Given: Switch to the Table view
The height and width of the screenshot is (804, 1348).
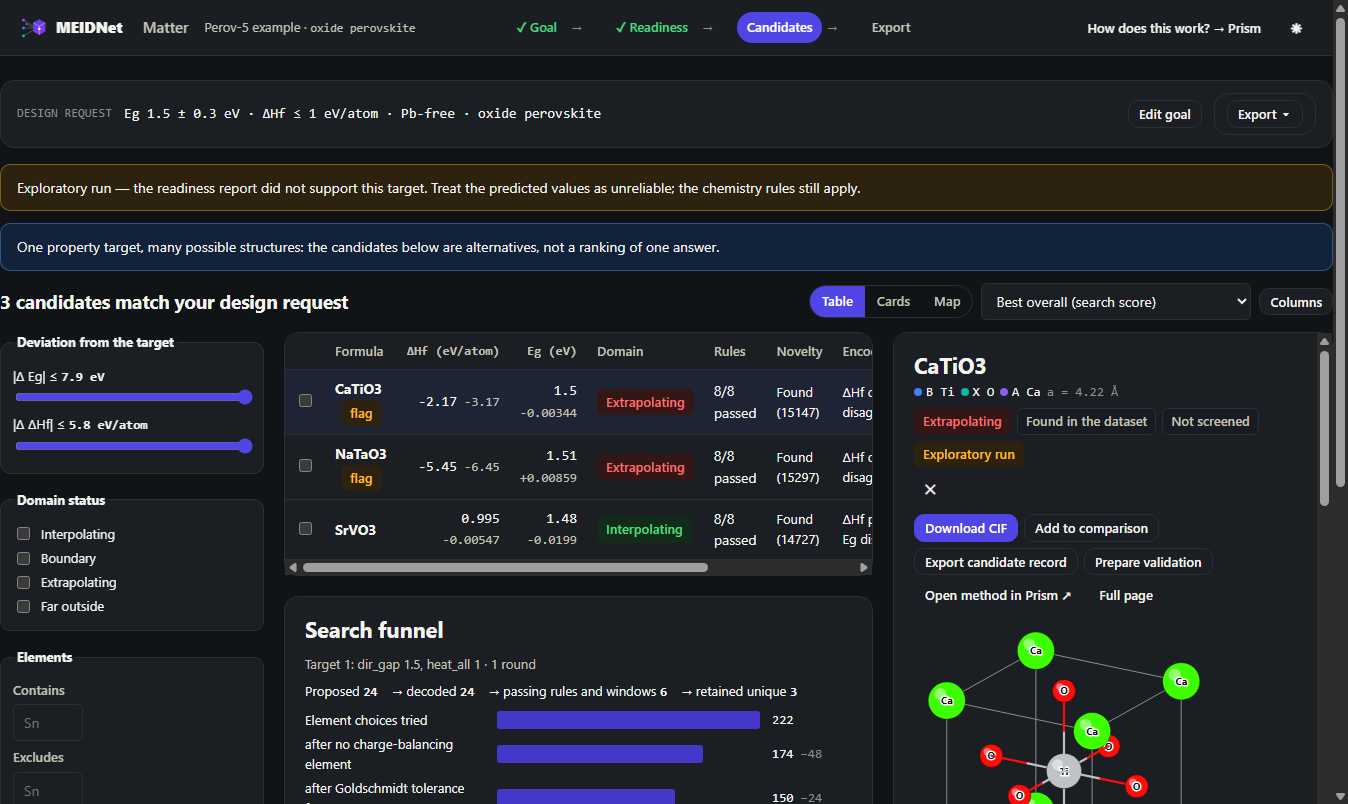Looking at the screenshot, I should (837, 302).
